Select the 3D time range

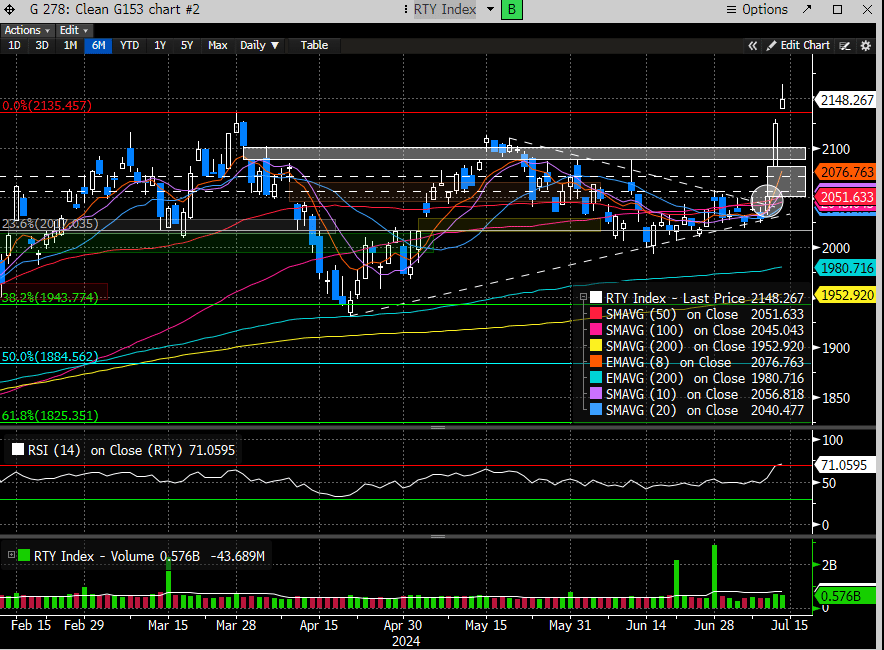(x=42, y=45)
